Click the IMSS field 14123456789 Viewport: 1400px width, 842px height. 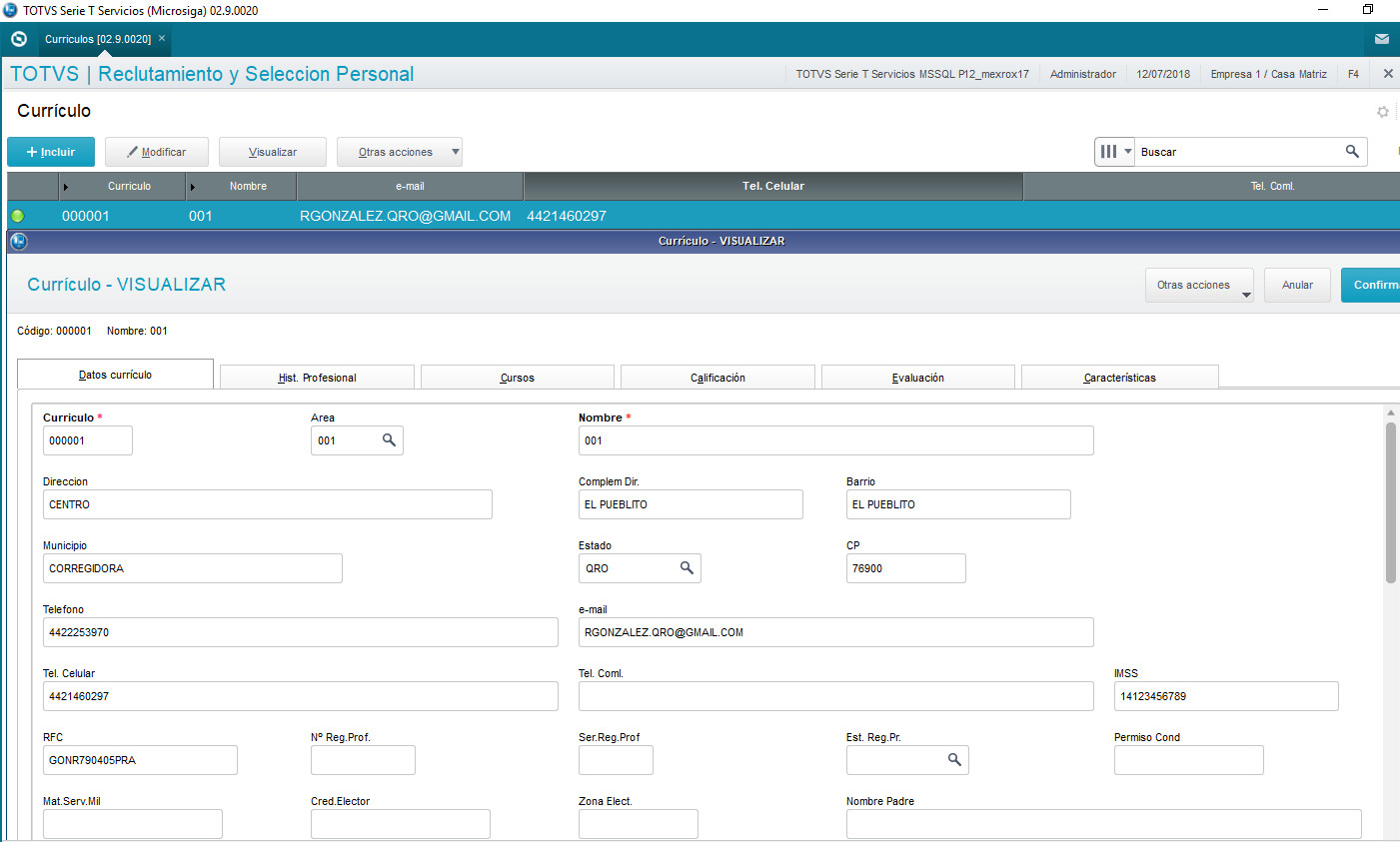coord(1226,696)
